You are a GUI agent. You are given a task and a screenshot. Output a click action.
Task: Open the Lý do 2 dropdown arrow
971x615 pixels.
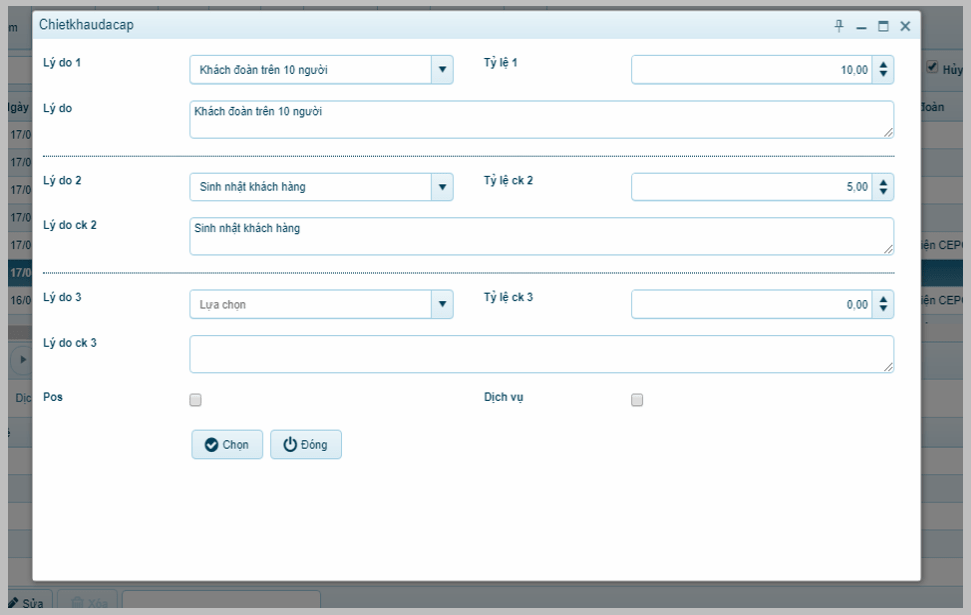[x=442, y=186]
